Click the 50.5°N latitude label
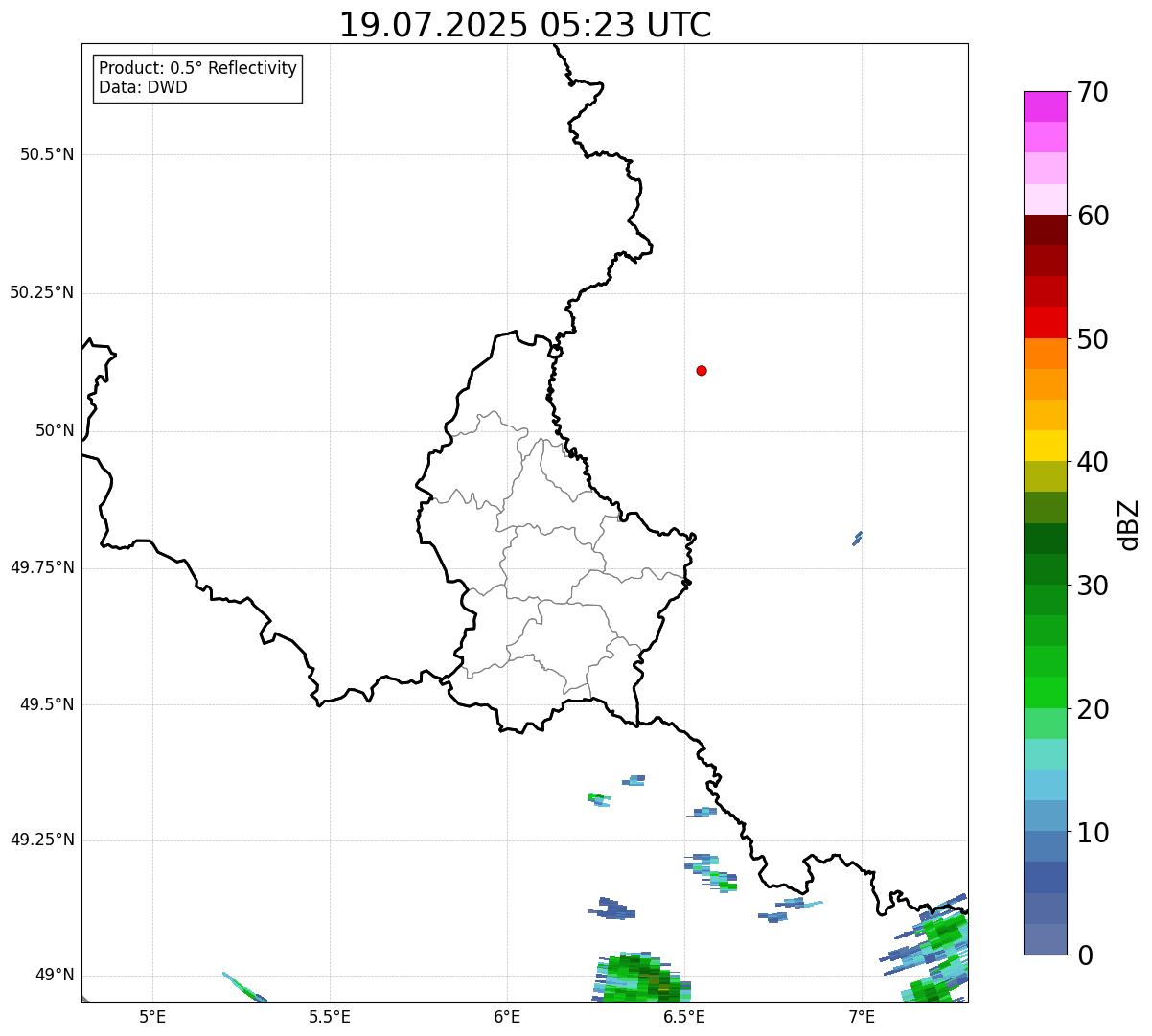 47,154
